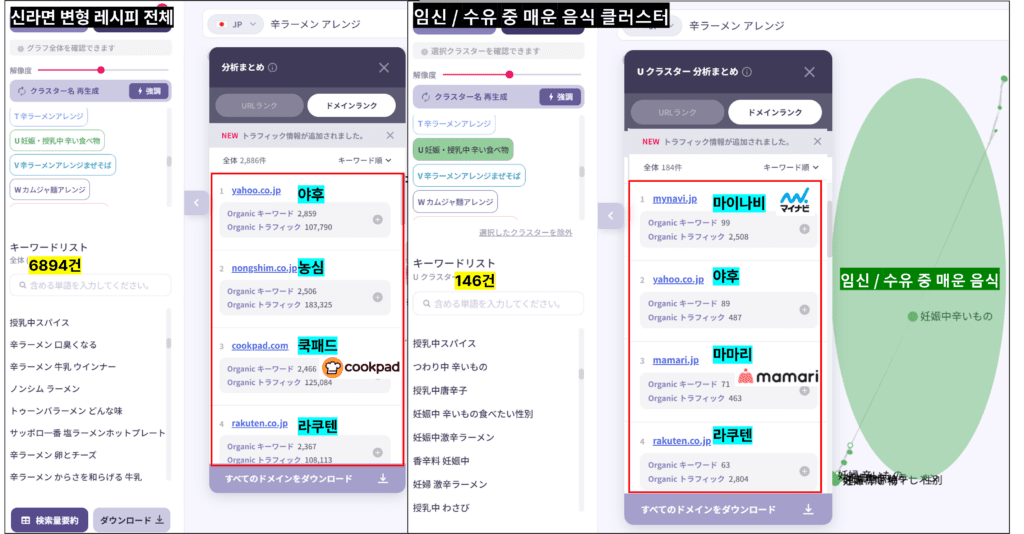The width and height of the screenshot is (1024, 534).
Task: Click left すべてのドメインをダウンロード button
Action: pyautogui.click(x=308, y=479)
